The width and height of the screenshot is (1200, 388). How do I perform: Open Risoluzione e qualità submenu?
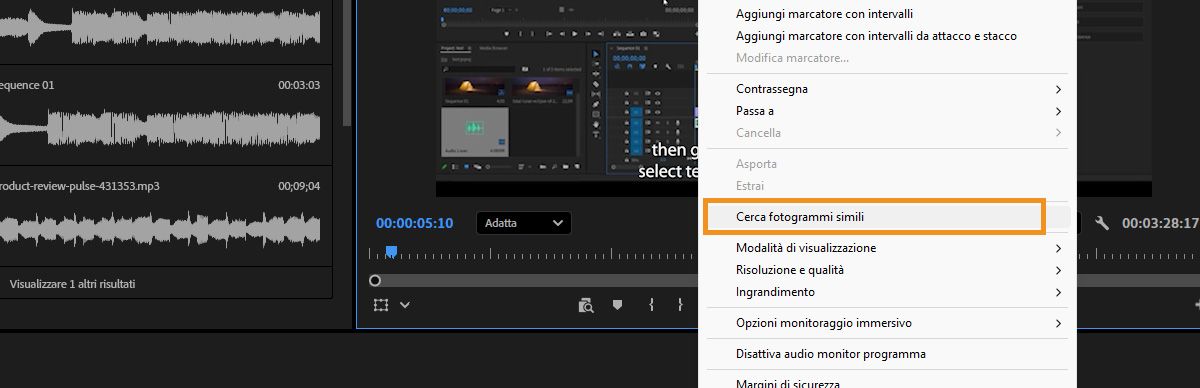(x=888, y=270)
